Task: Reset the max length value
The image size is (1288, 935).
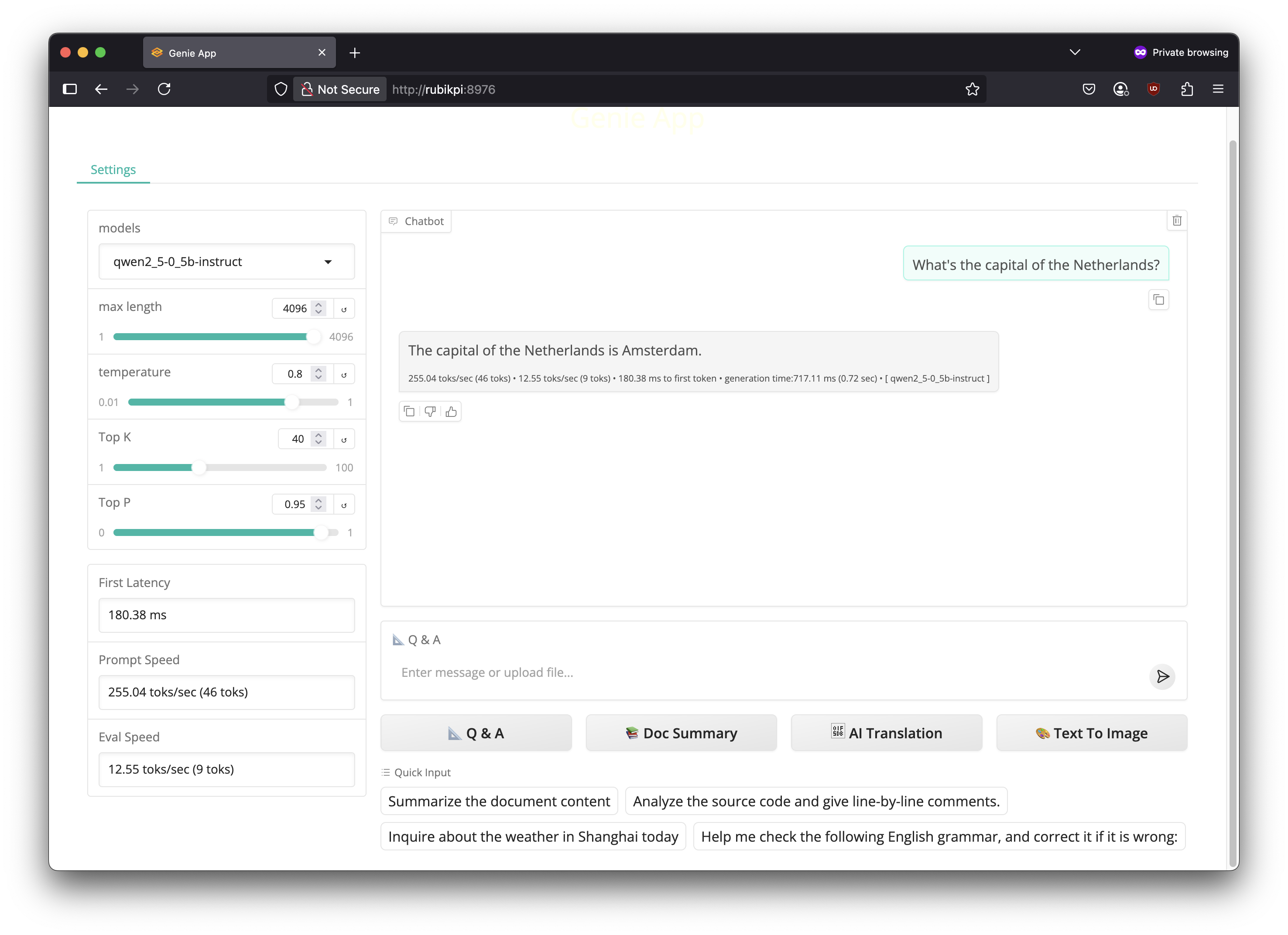Action: tap(343, 309)
